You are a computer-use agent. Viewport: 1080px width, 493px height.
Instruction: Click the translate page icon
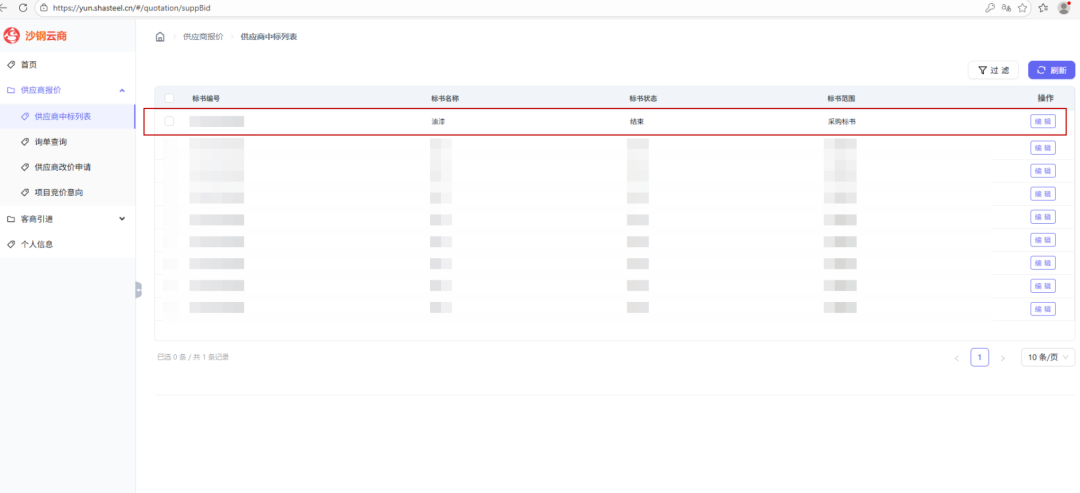pyautogui.click(x=1006, y=7)
